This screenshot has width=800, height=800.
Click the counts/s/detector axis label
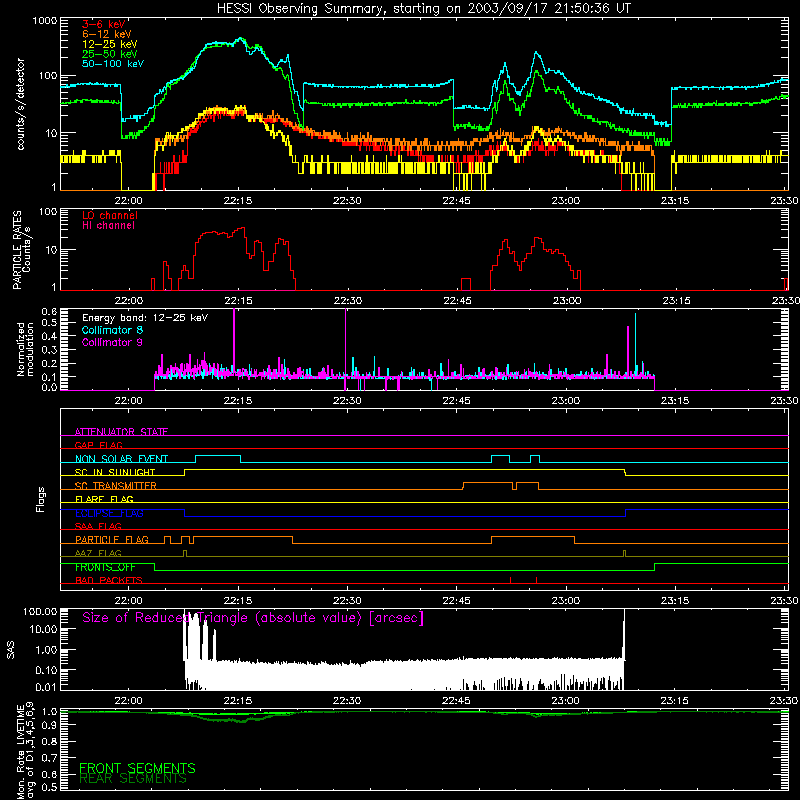click(20, 104)
